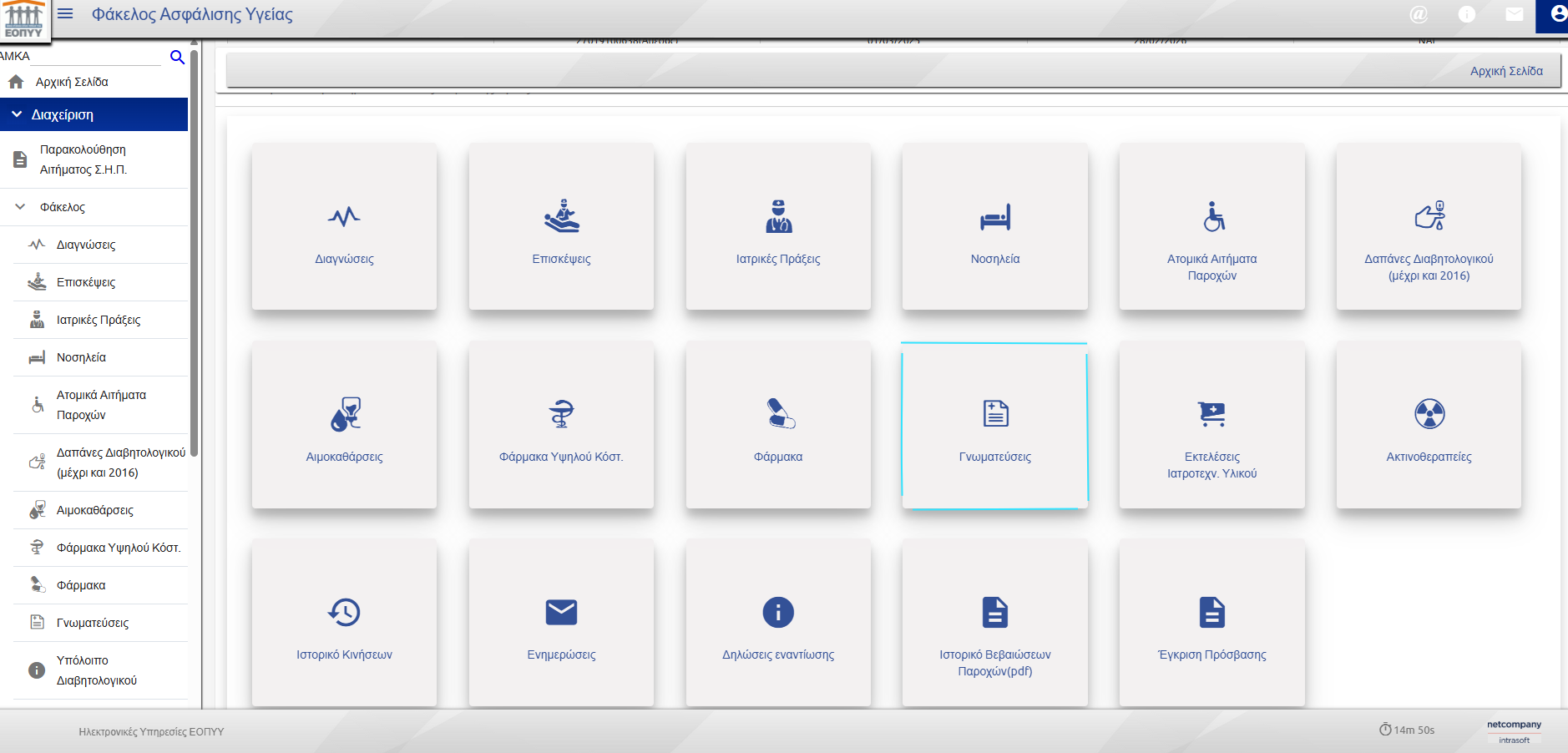
Task: Open the Ακτινοθεραπείες card
Action: coord(1429,424)
